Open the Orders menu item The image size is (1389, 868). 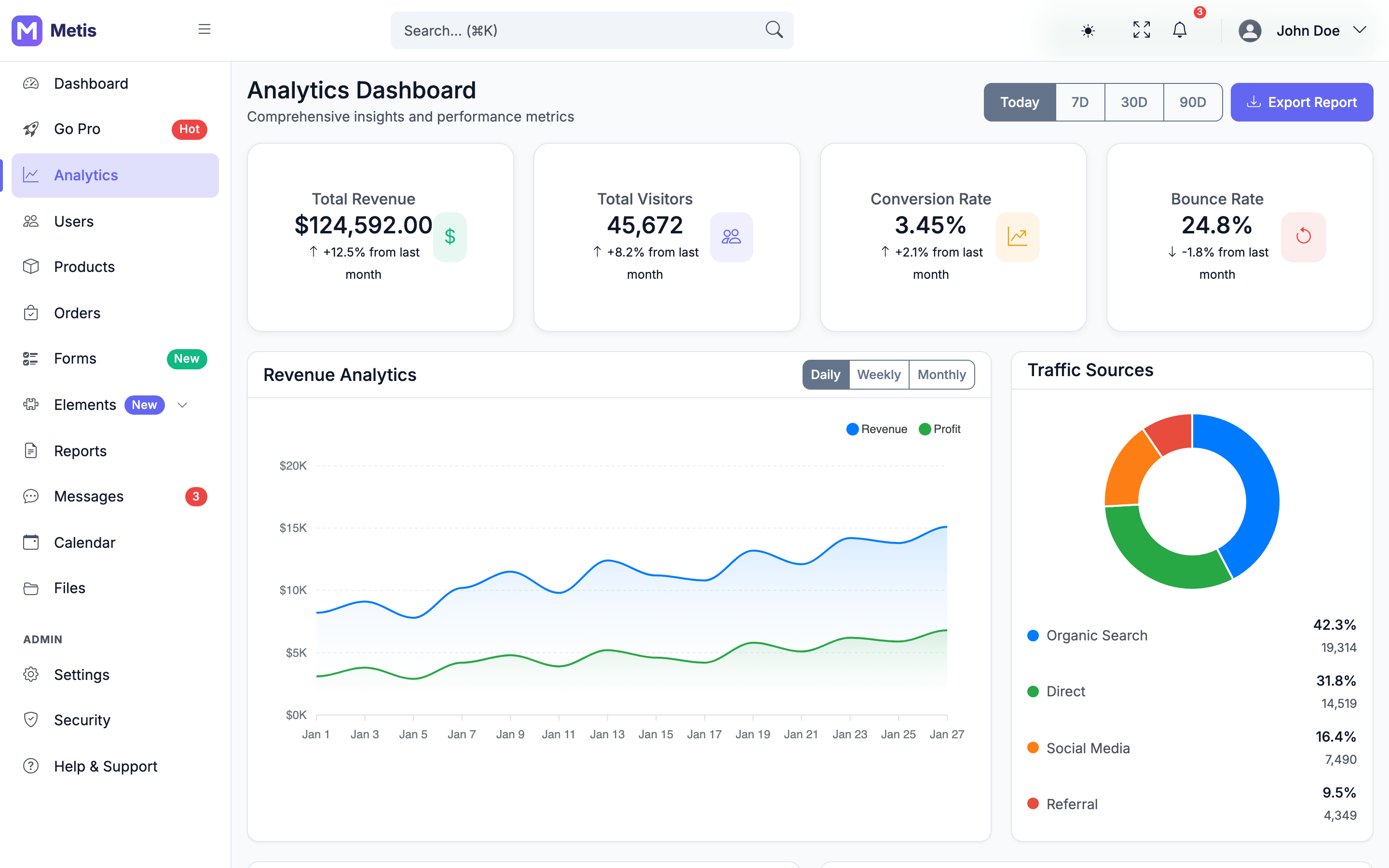pyautogui.click(x=115, y=313)
